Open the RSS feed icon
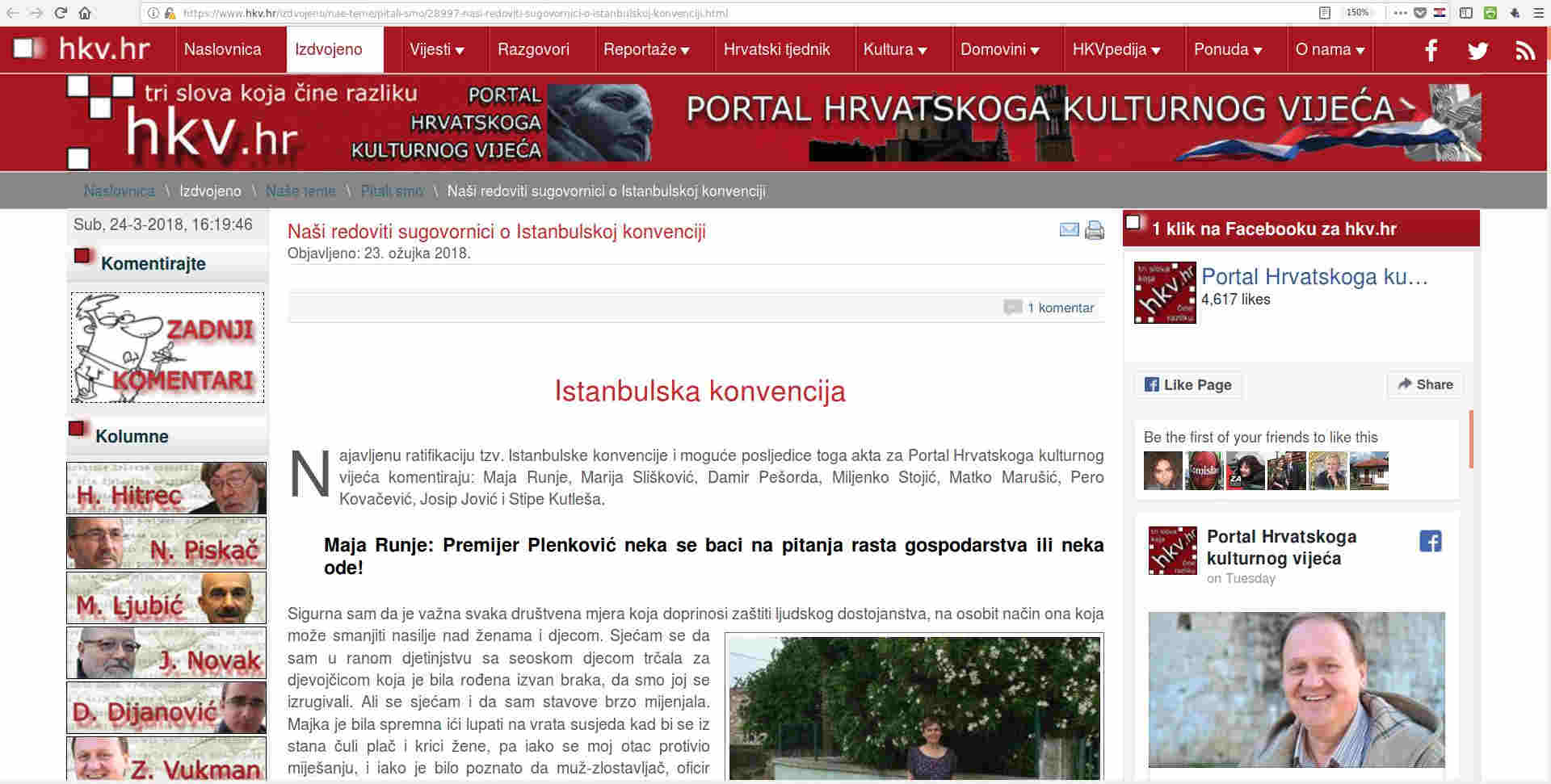Image resolution: width=1551 pixels, height=784 pixels. (1524, 50)
